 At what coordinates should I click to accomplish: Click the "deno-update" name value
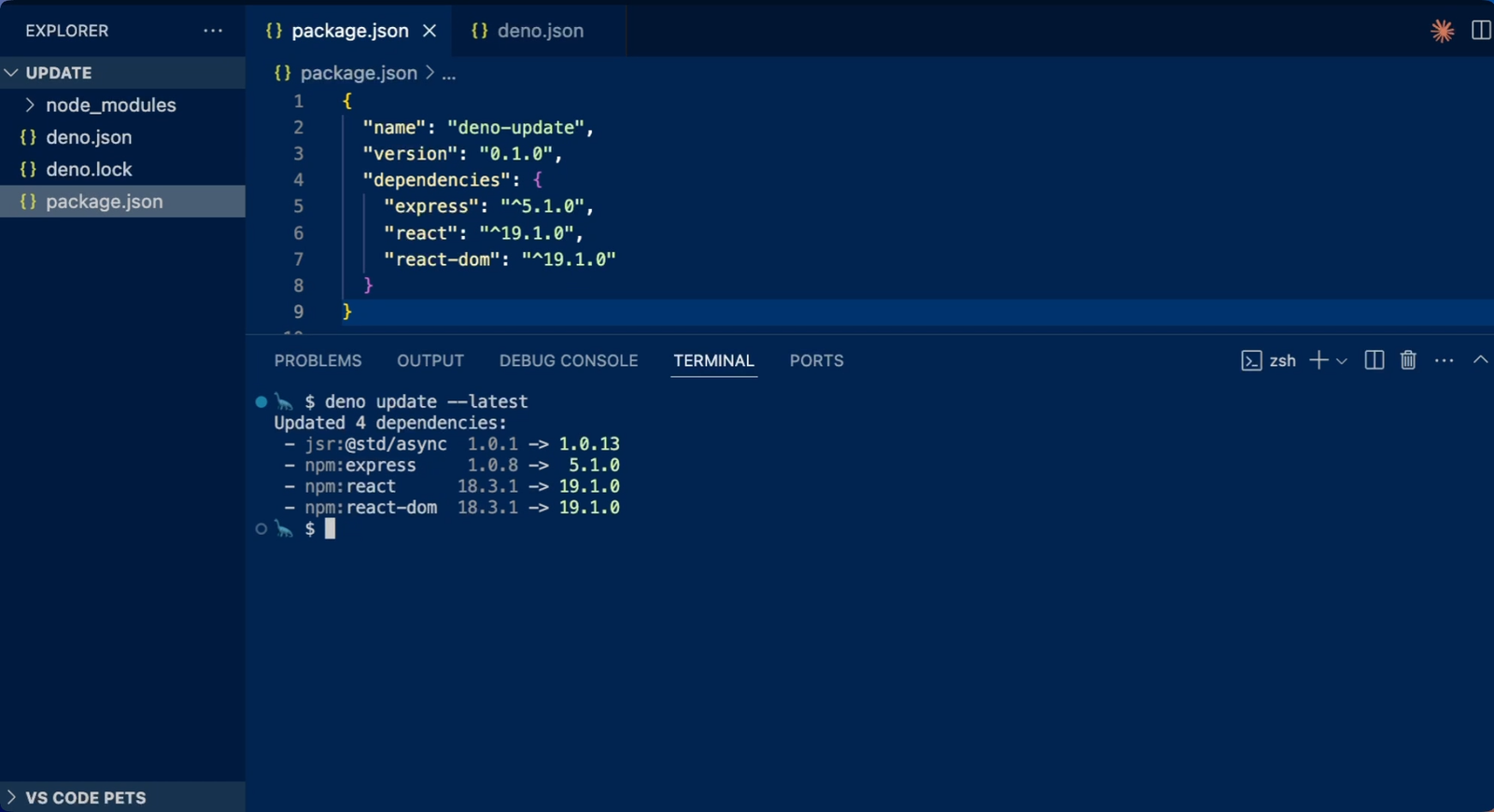tap(515, 128)
